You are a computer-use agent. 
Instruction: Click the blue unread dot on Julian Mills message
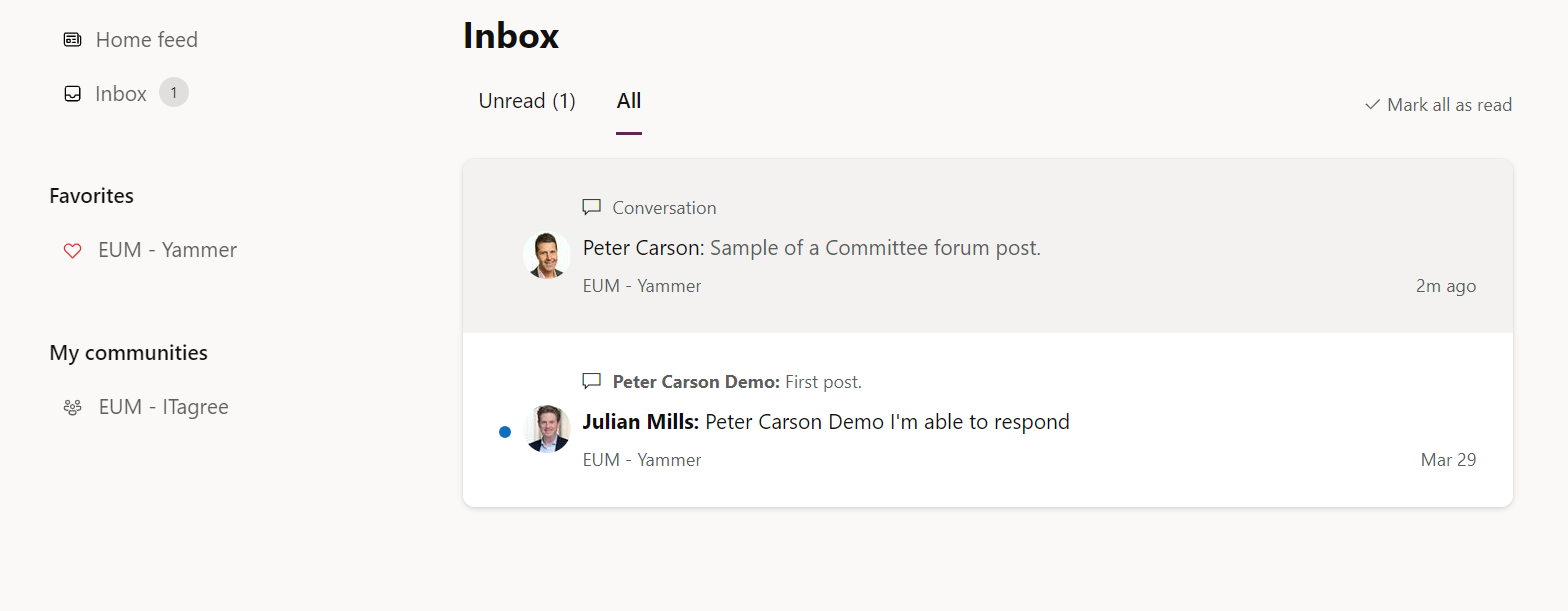(x=505, y=432)
